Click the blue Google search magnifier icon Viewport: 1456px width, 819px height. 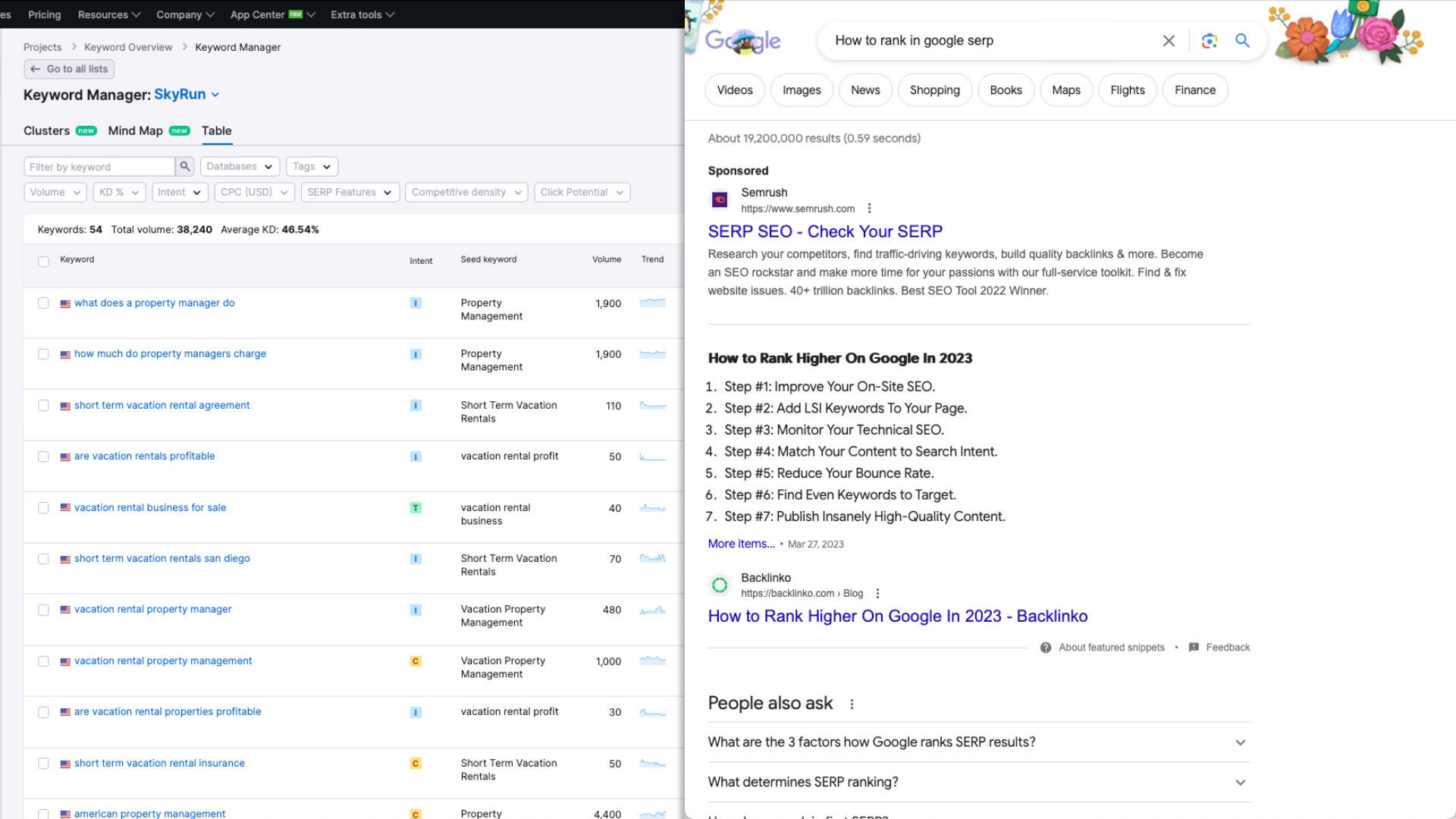pos(1242,41)
